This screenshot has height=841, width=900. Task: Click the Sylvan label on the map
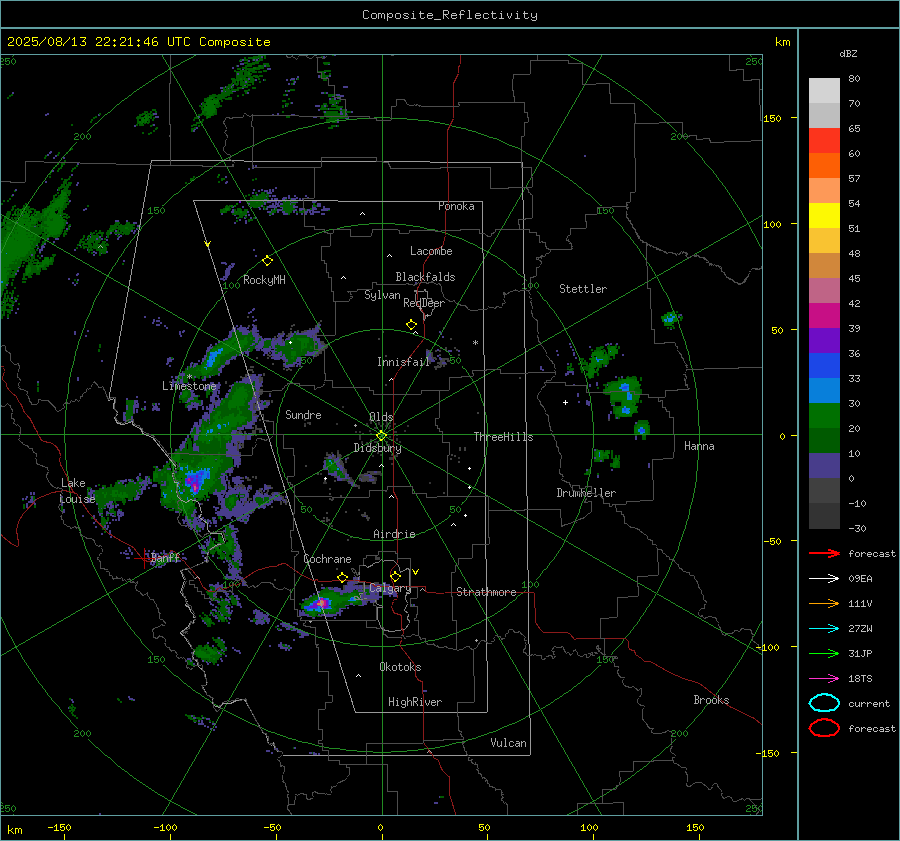[382, 295]
